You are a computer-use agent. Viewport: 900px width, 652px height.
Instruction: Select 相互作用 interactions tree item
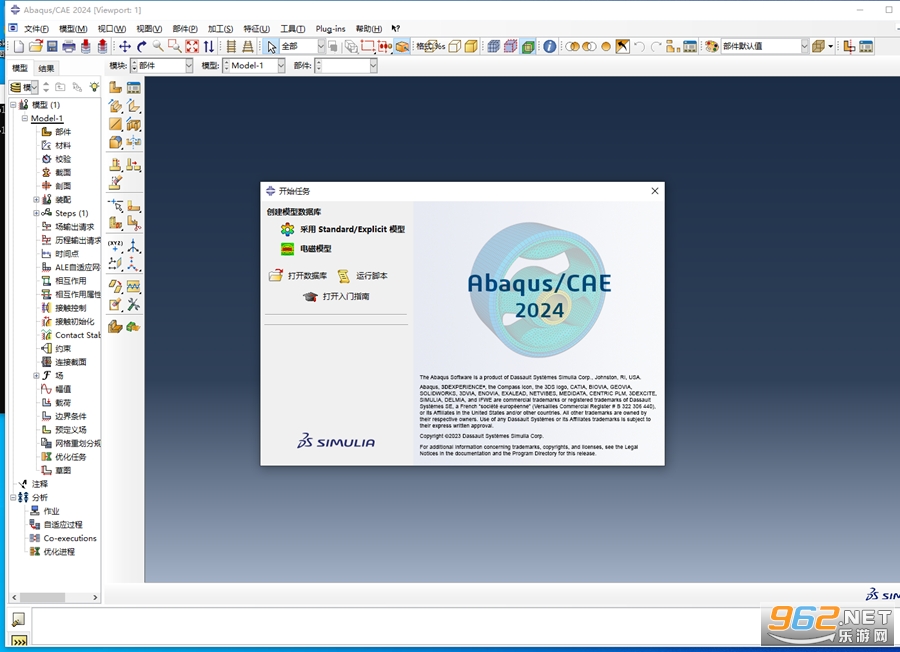tap(64, 281)
